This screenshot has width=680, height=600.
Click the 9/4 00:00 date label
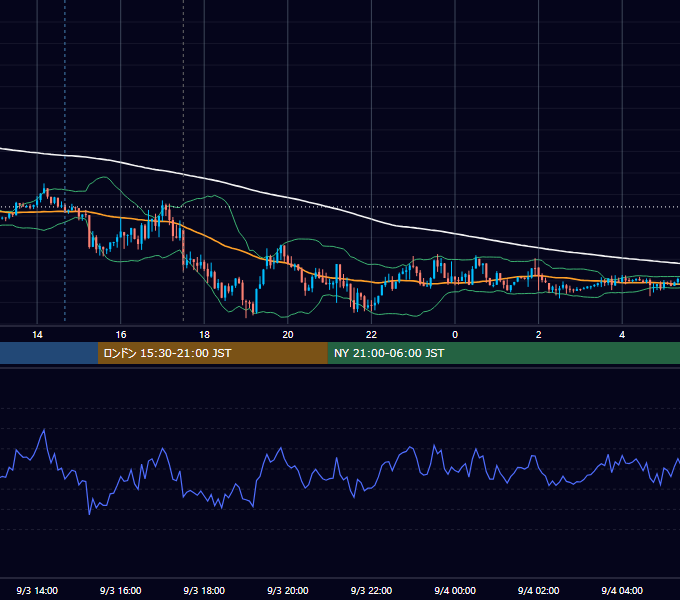(455, 590)
